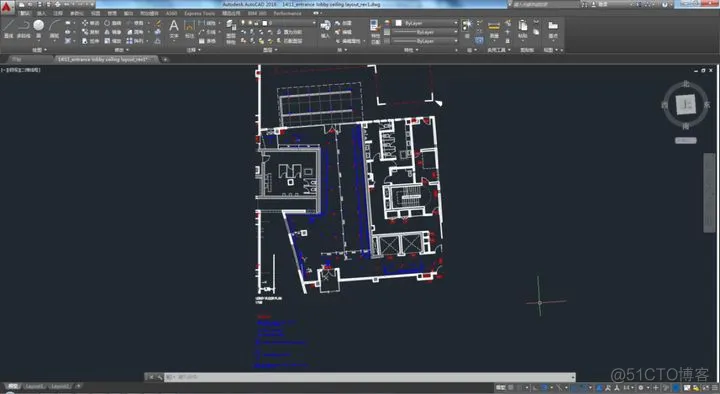
Task: Select the Circle (圆) tool
Action: [39, 28]
